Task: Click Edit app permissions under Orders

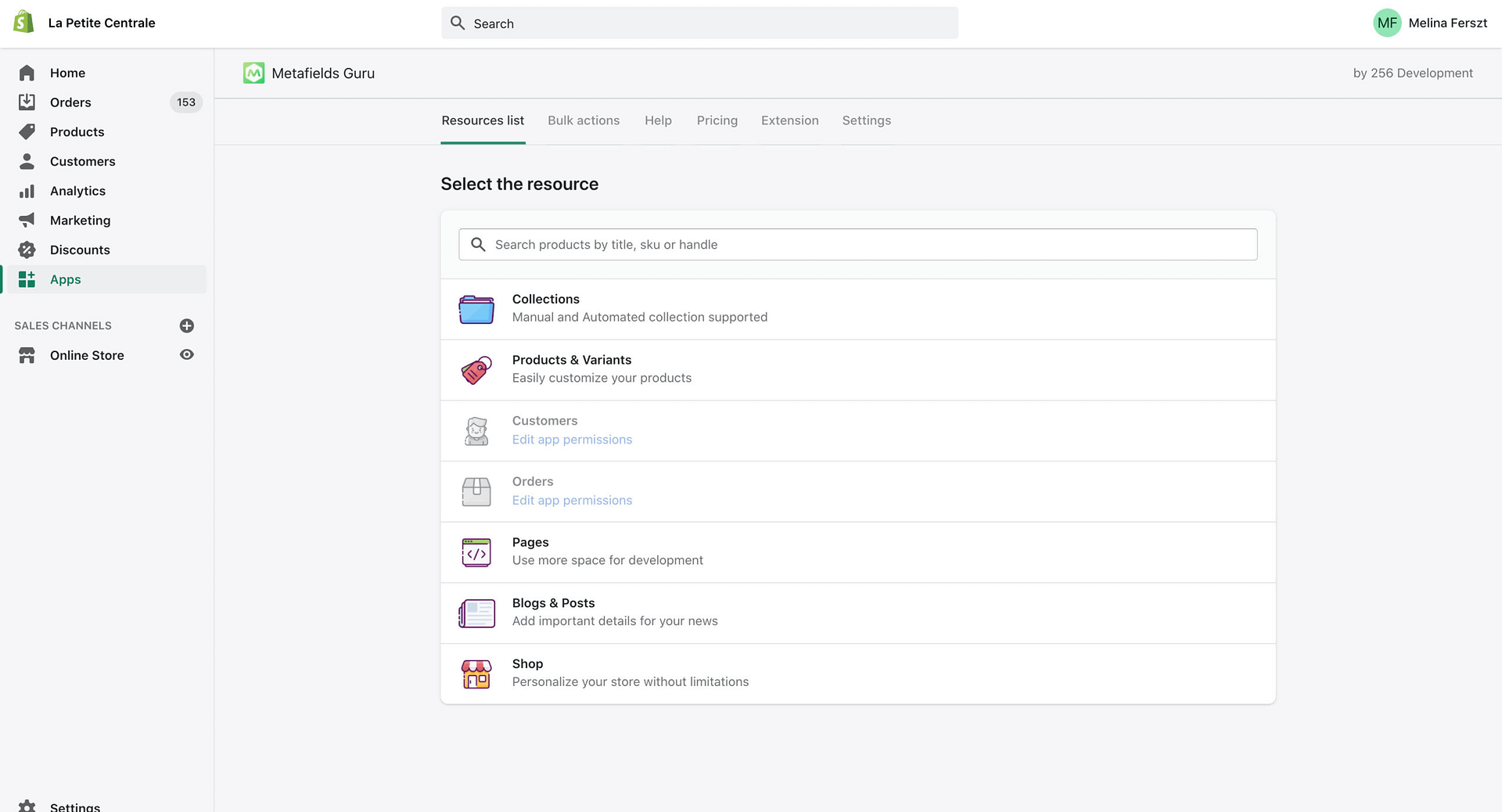Action: (572, 501)
